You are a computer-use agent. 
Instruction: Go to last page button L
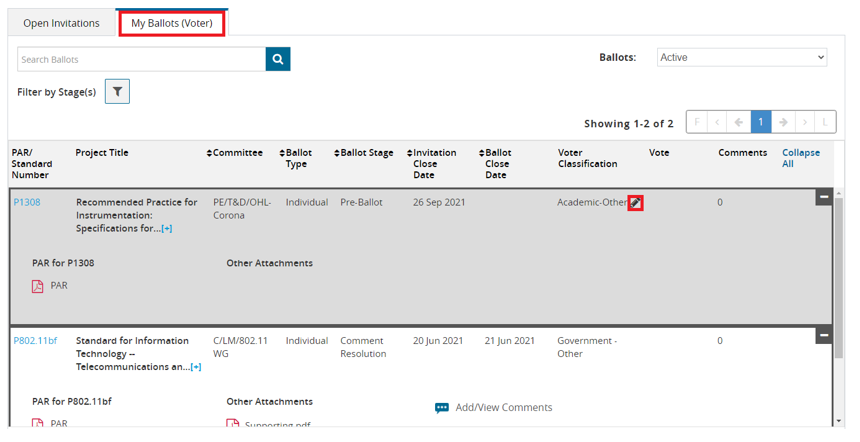point(825,122)
